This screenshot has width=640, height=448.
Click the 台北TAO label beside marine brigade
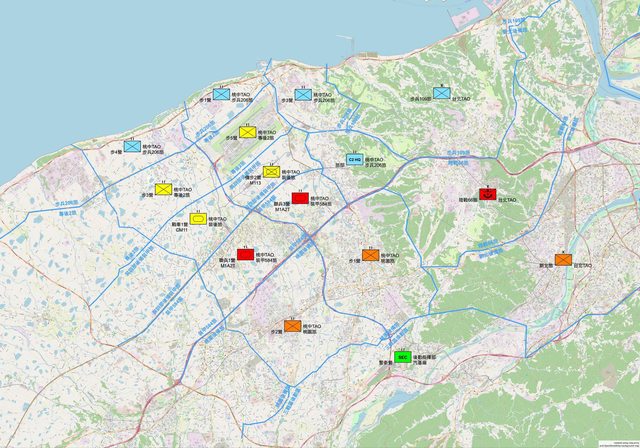(506, 200)
